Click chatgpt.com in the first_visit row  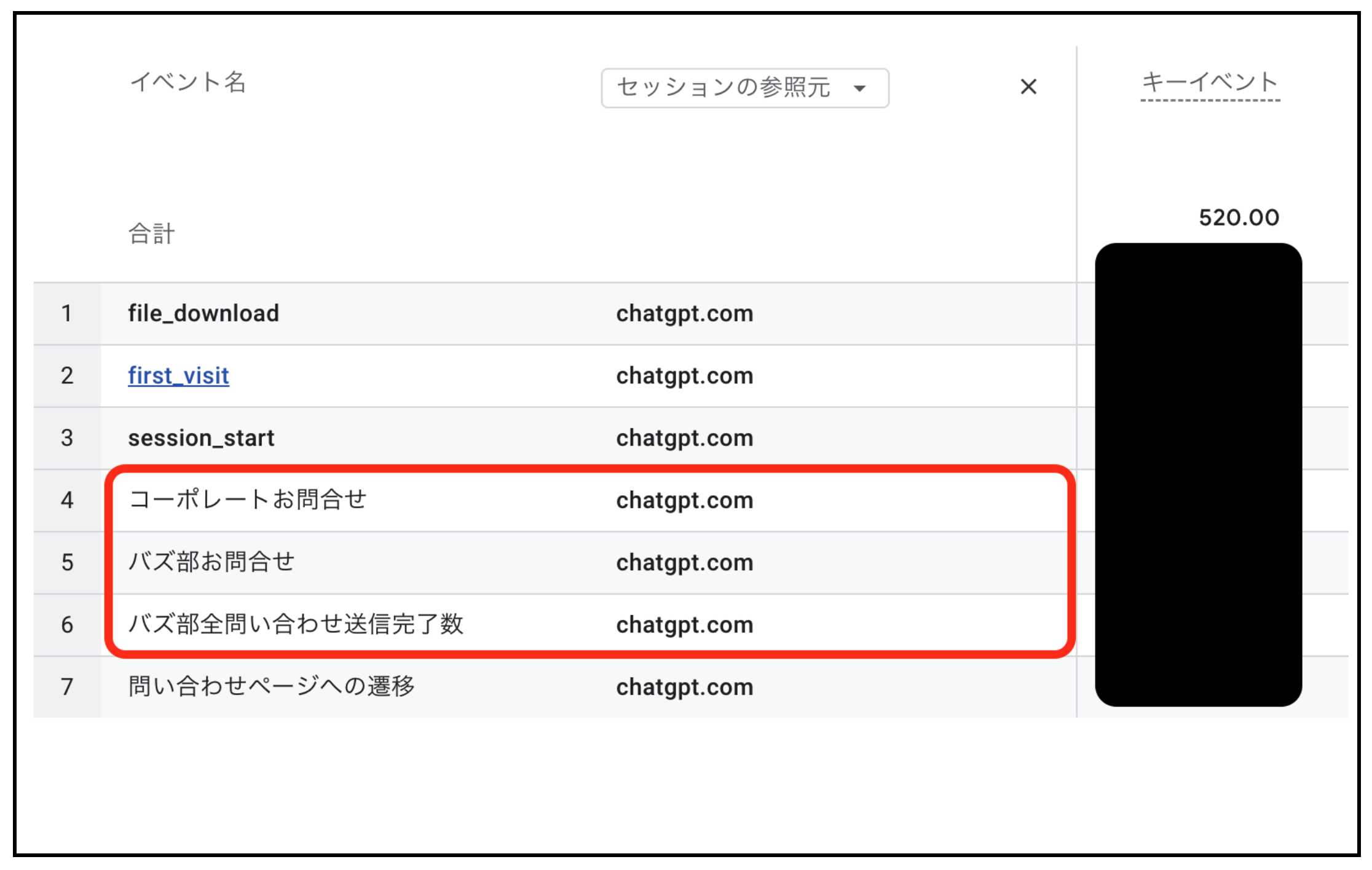(x=684, y=375)
